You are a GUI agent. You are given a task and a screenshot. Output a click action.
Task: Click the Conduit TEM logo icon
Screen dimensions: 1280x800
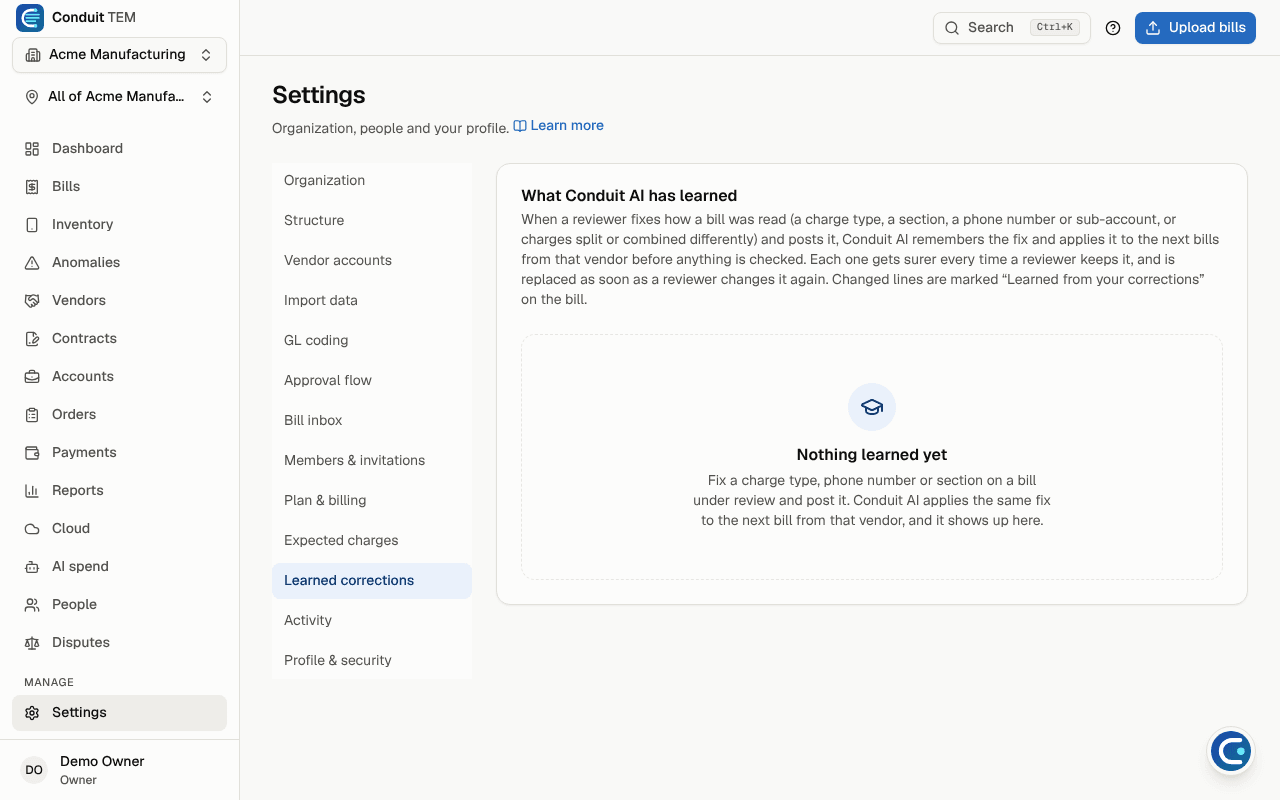click(x=30, y=18)
